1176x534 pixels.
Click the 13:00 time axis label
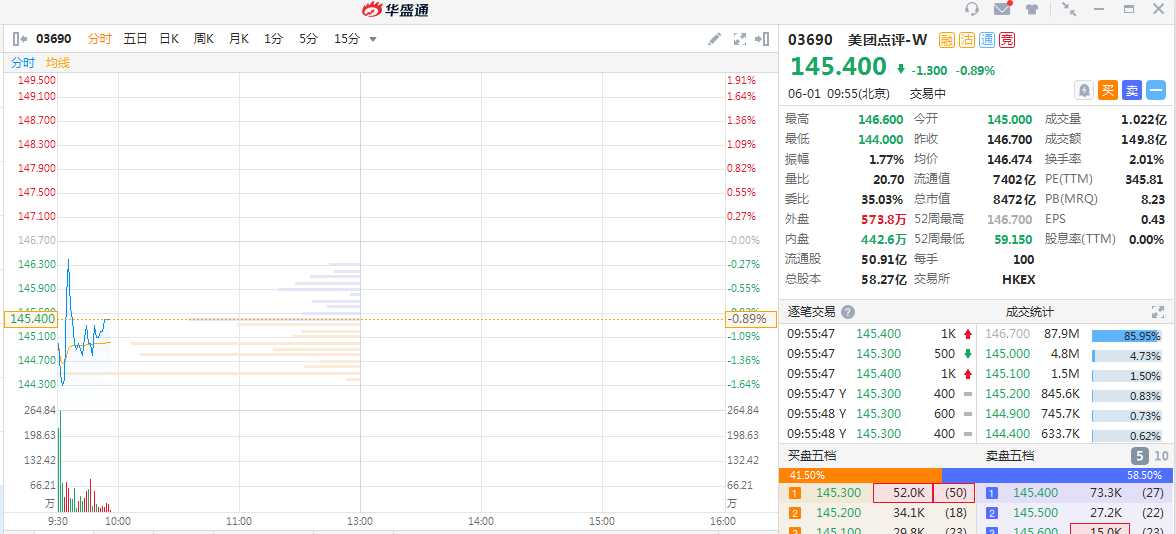coord(360,520)
